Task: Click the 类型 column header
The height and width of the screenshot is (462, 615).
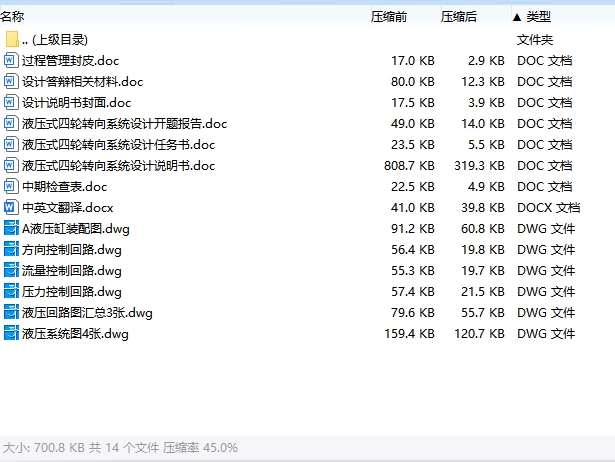Action: 539,16
